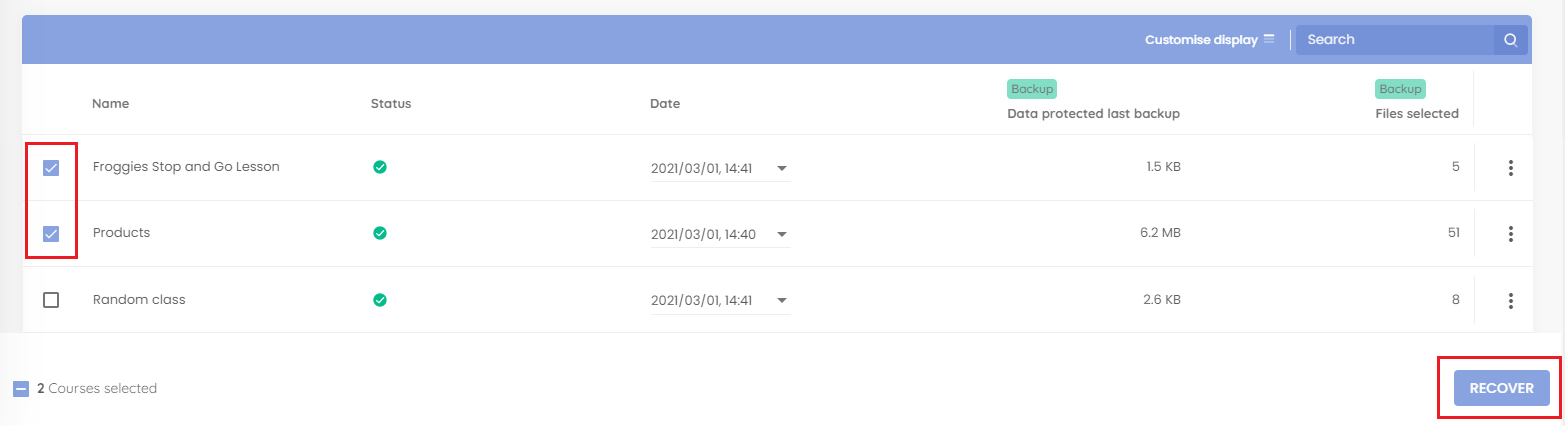Focus the Search input field
Image resolution: width=1565 pixels, height=426 pixels.
tap(1395, 40)
